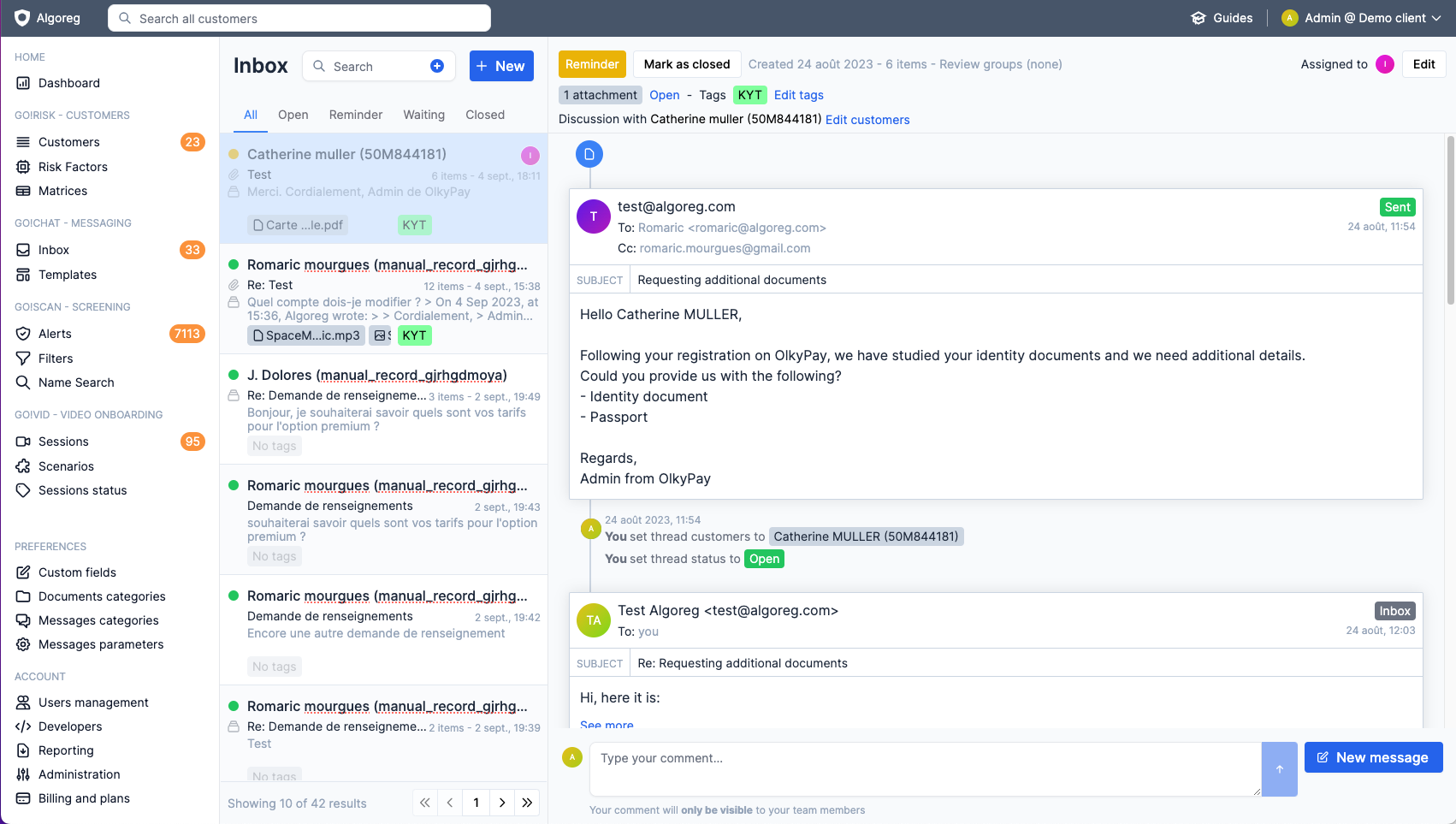Screen dimensions: 1456x824
Task: Click the pink assignee avatar in header
Action: pos(1385,64)
